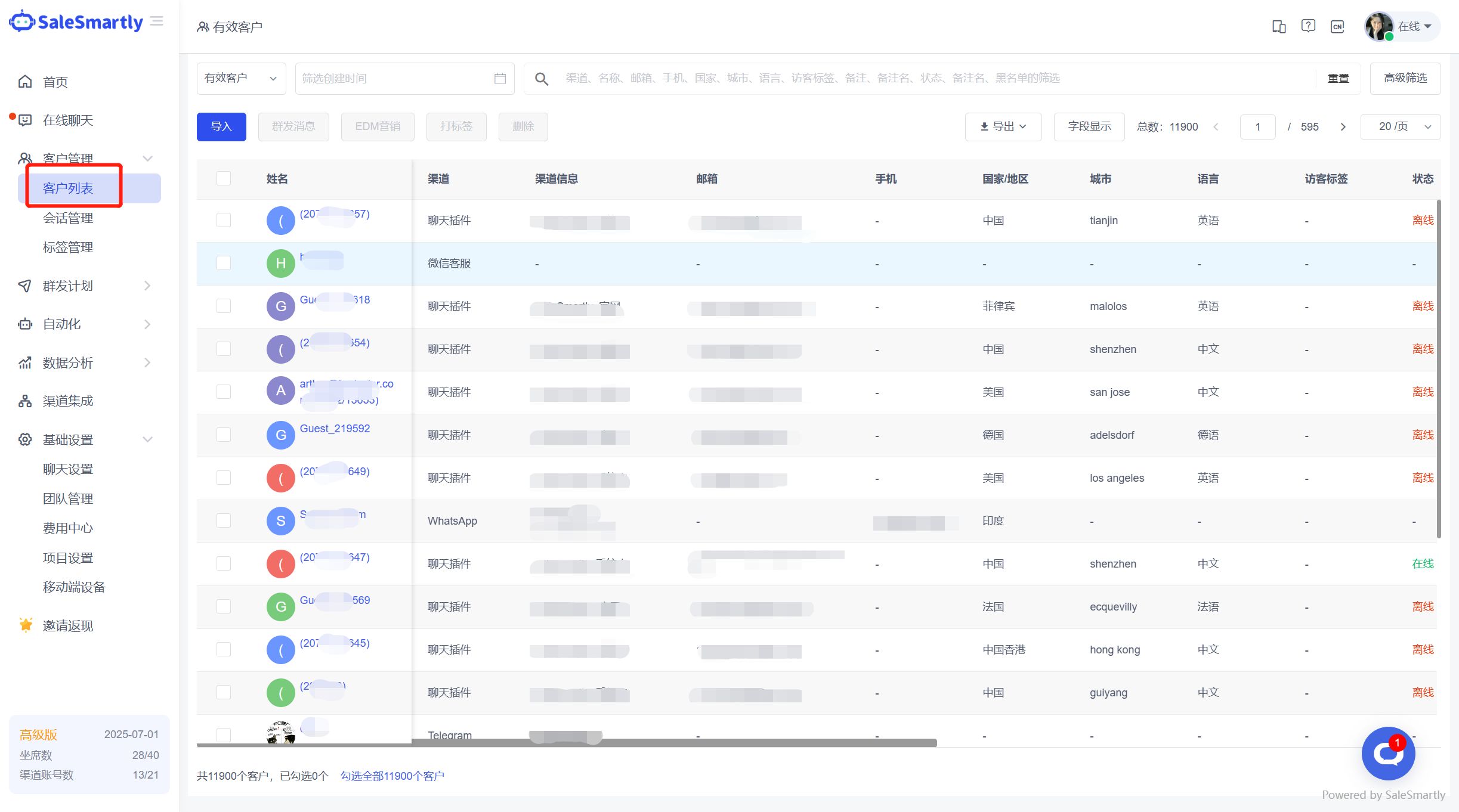
Task: Click the blue 导入 button
Action: tap(221, 127)
